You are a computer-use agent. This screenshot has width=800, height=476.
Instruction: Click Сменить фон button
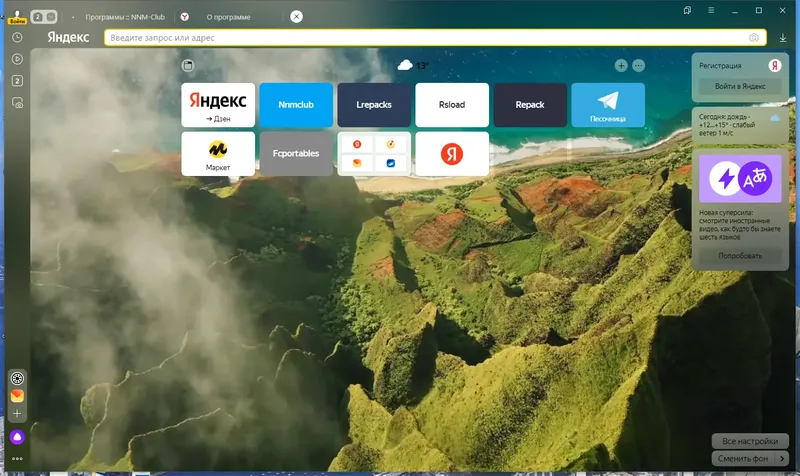click(743, 458)
